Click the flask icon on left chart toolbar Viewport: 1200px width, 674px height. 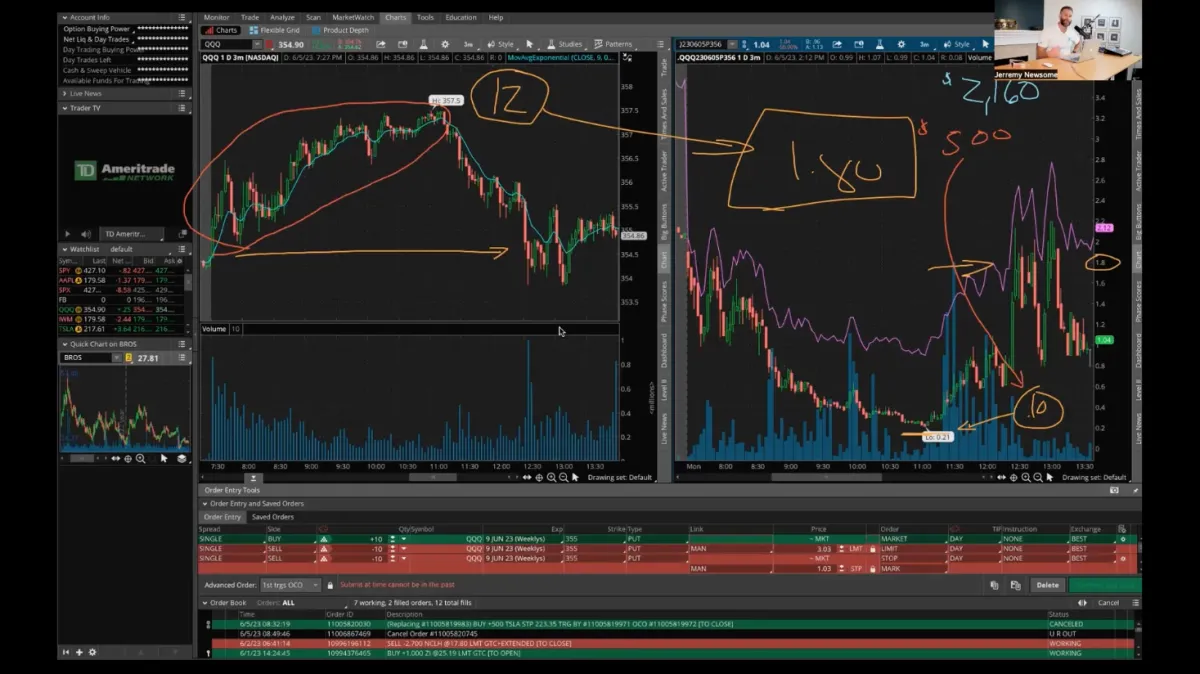(424, 44)
